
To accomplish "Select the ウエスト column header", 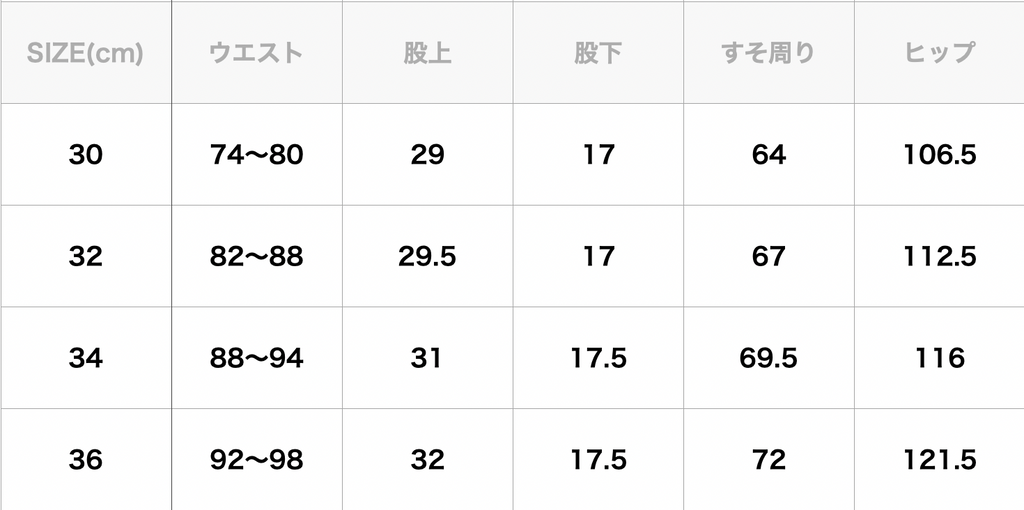I will (x=256, y=54).
